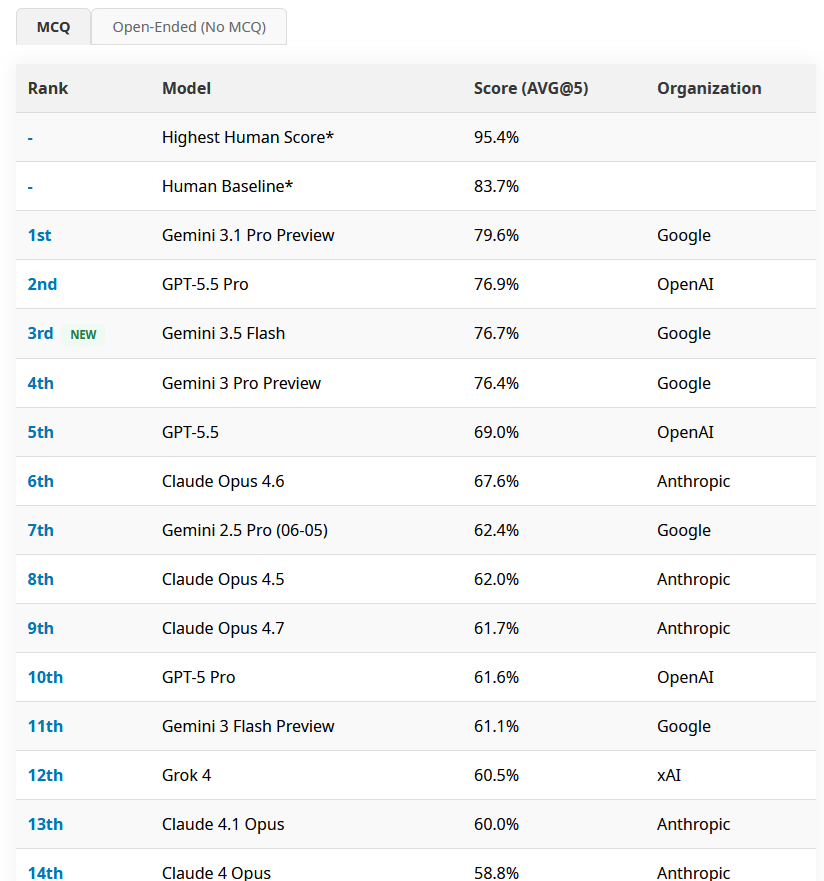Select the Gemini 3.1 Pro Preview model name

click(248, 235)
